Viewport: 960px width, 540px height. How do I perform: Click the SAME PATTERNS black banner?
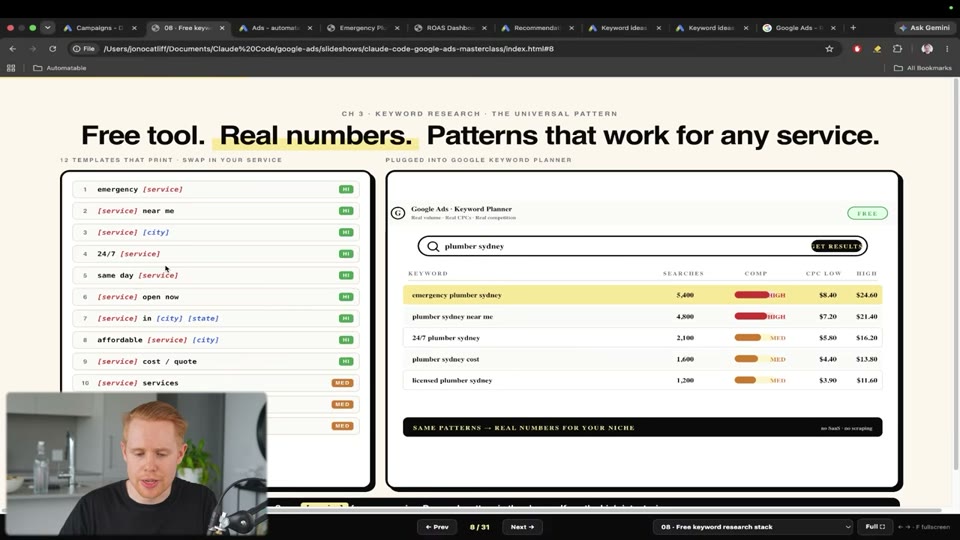(x=642, y=427)
